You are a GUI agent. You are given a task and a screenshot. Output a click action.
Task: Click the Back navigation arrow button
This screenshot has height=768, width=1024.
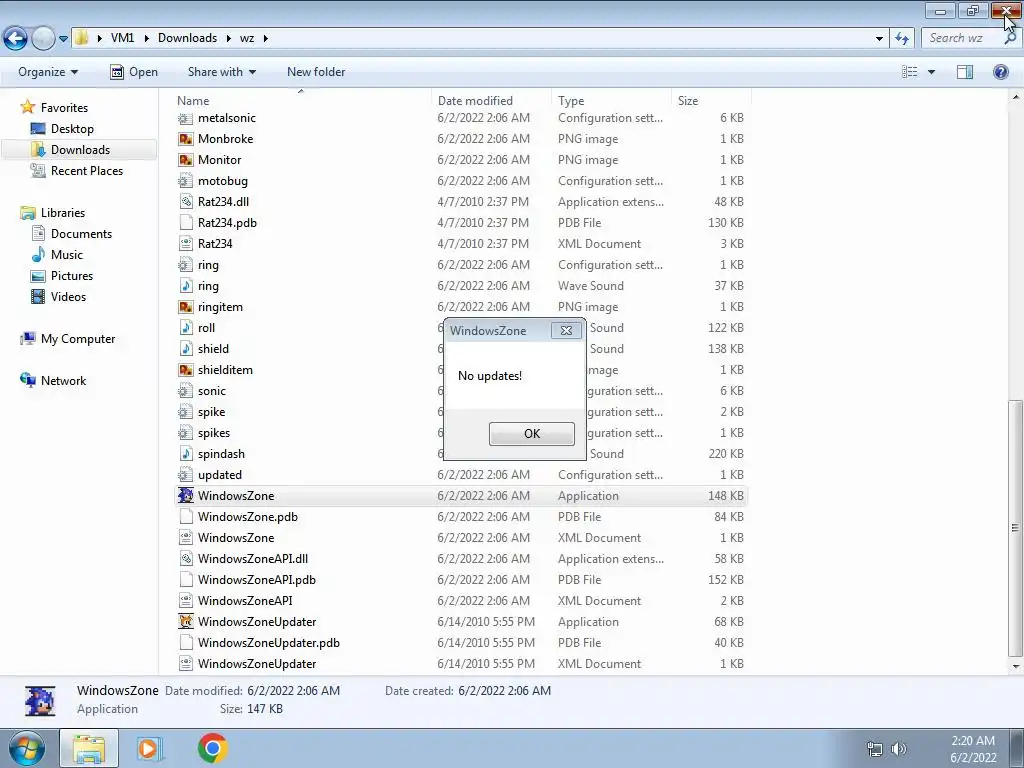point(16,39)
